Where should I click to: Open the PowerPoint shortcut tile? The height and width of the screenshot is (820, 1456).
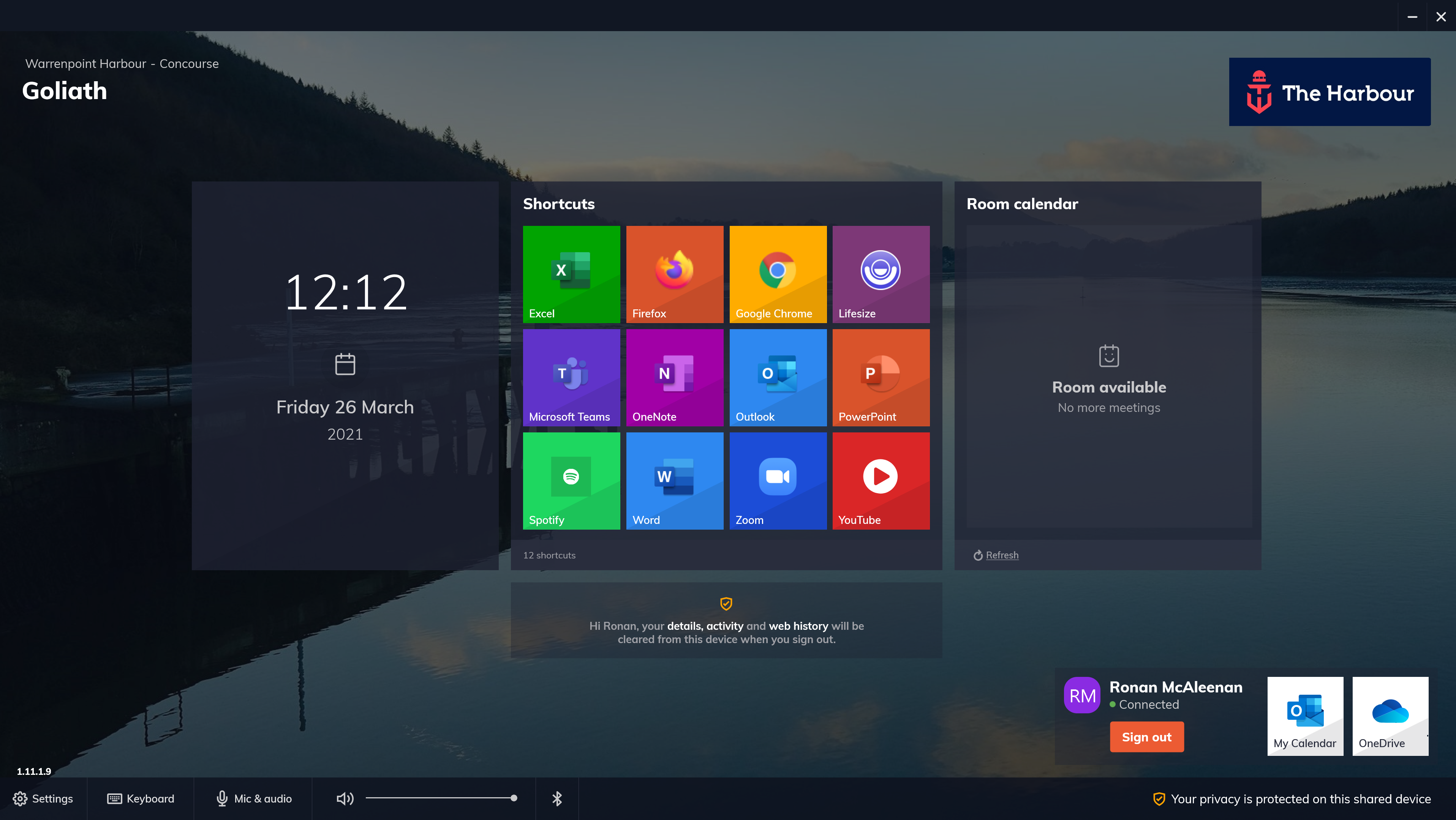tap(881, 378)
